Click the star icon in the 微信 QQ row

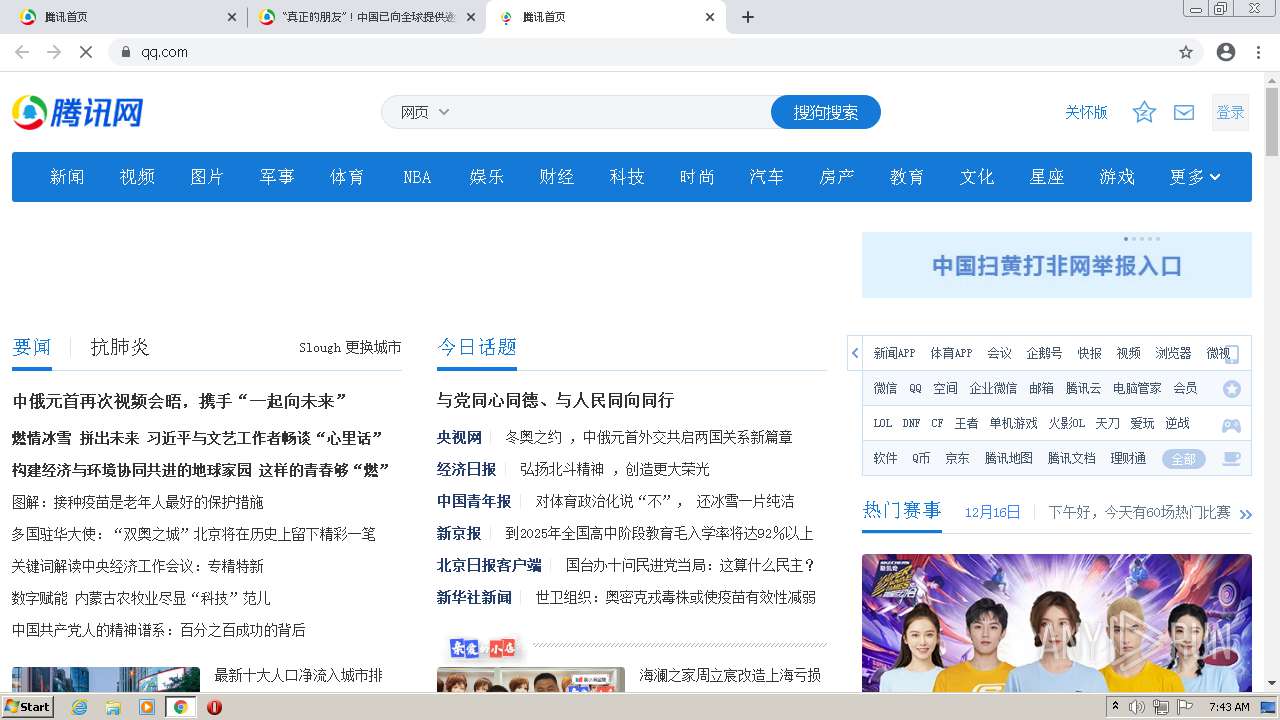point(1232,389)
